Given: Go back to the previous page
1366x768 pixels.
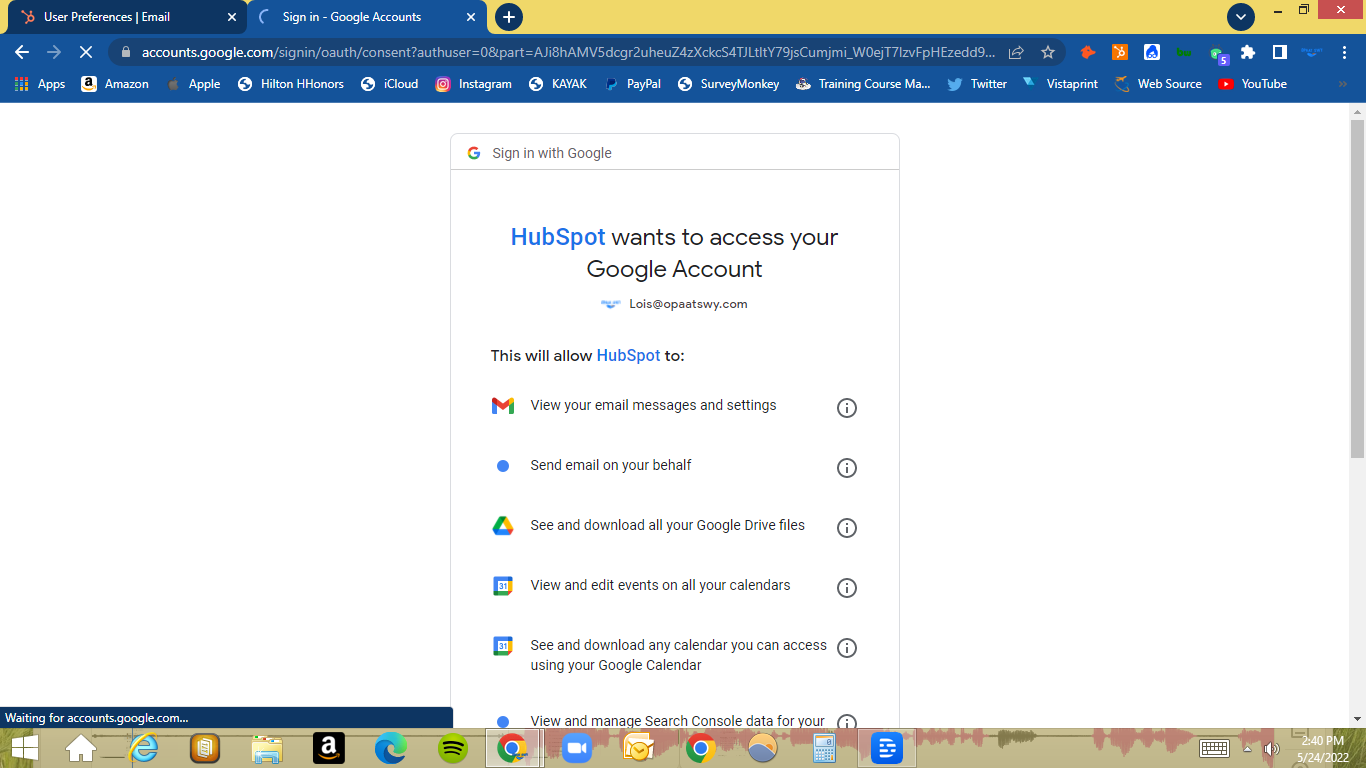Looking at the screenshot, I should pos(22,52).
